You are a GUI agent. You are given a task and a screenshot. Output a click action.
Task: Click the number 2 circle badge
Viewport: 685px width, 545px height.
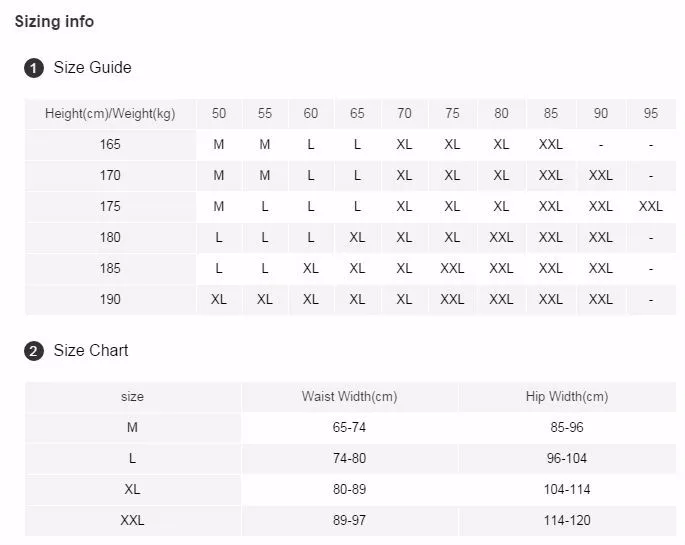click(34, 351)
